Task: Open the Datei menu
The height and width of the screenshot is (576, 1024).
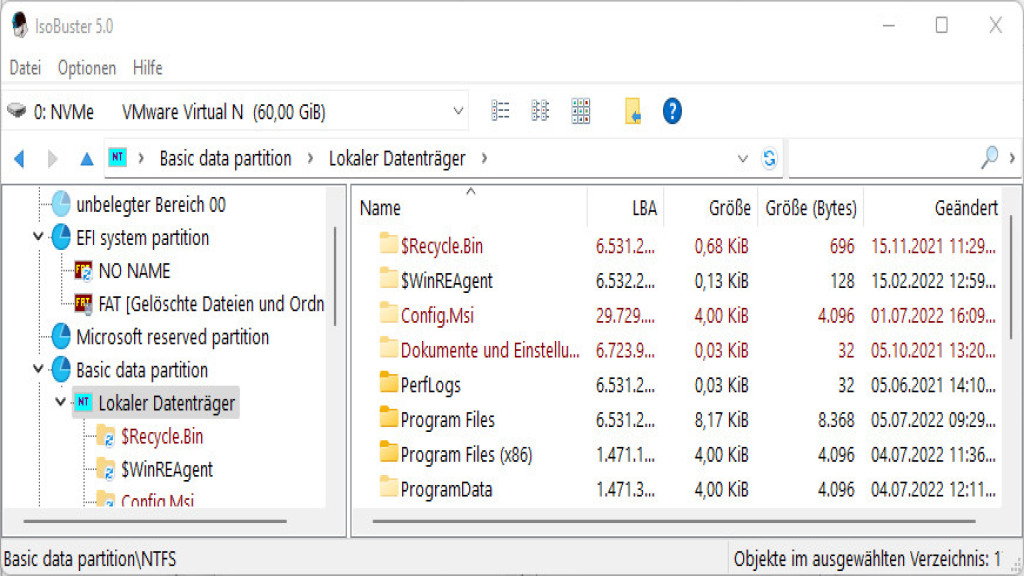Action: (25, 68)
